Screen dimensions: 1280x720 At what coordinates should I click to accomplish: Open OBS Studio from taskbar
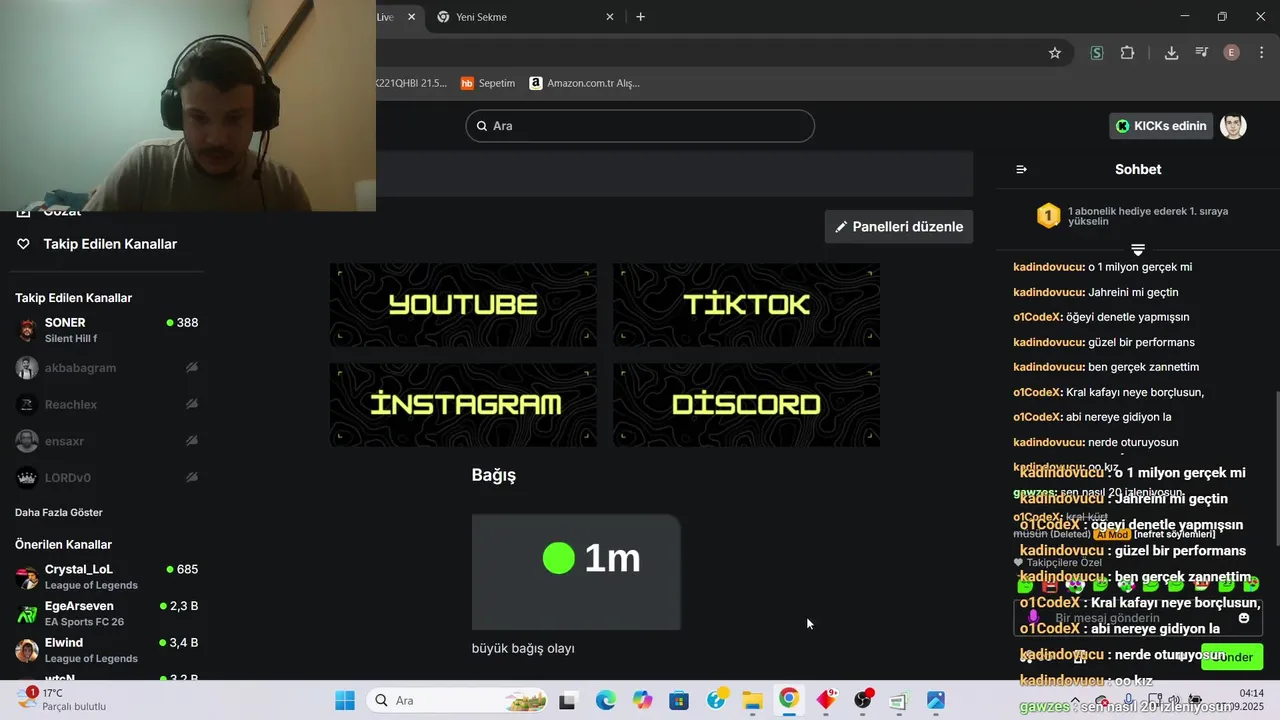click(863, 700)
